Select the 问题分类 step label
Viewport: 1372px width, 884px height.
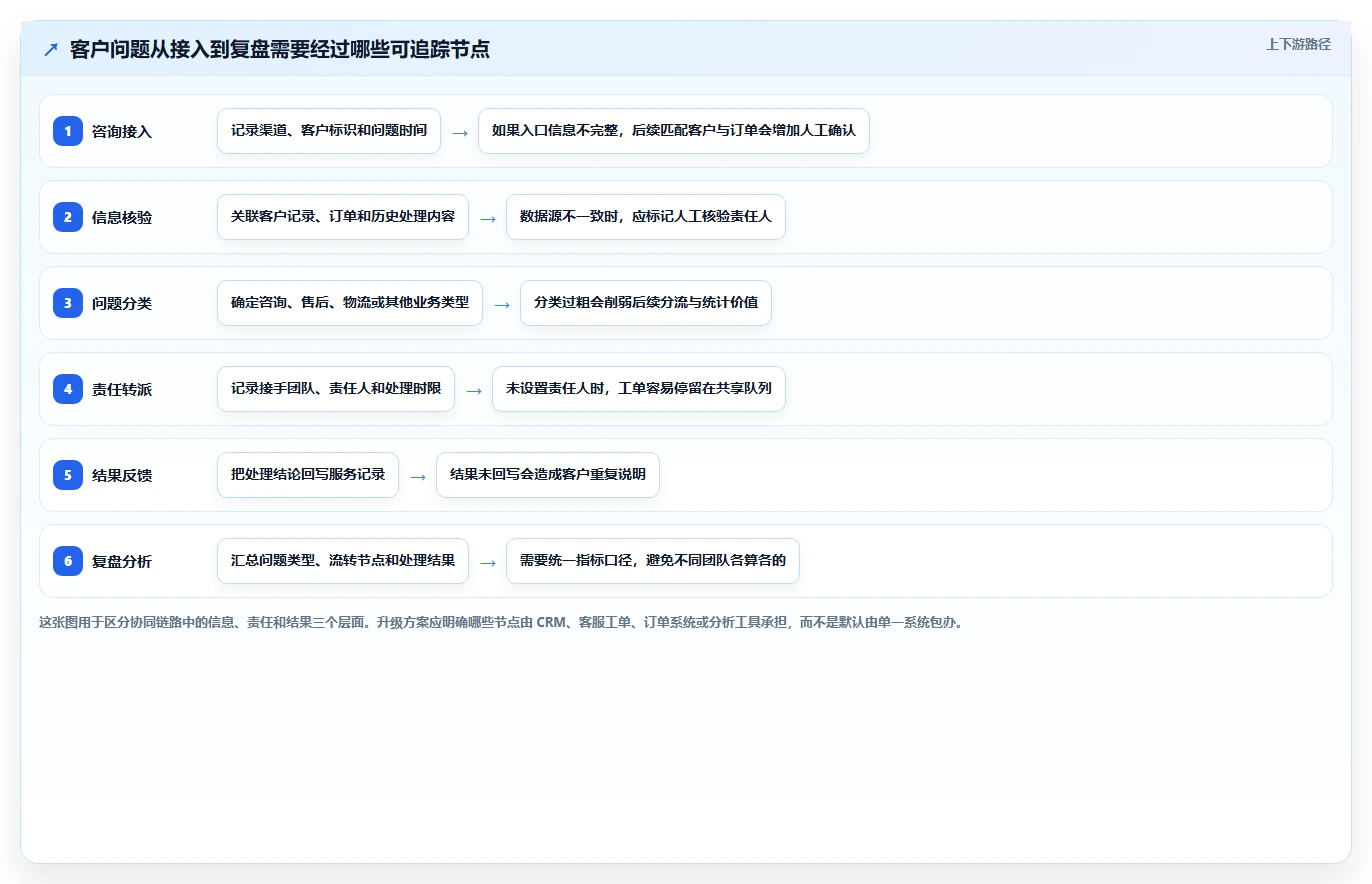pyautogui.click(x=122, y=303)
